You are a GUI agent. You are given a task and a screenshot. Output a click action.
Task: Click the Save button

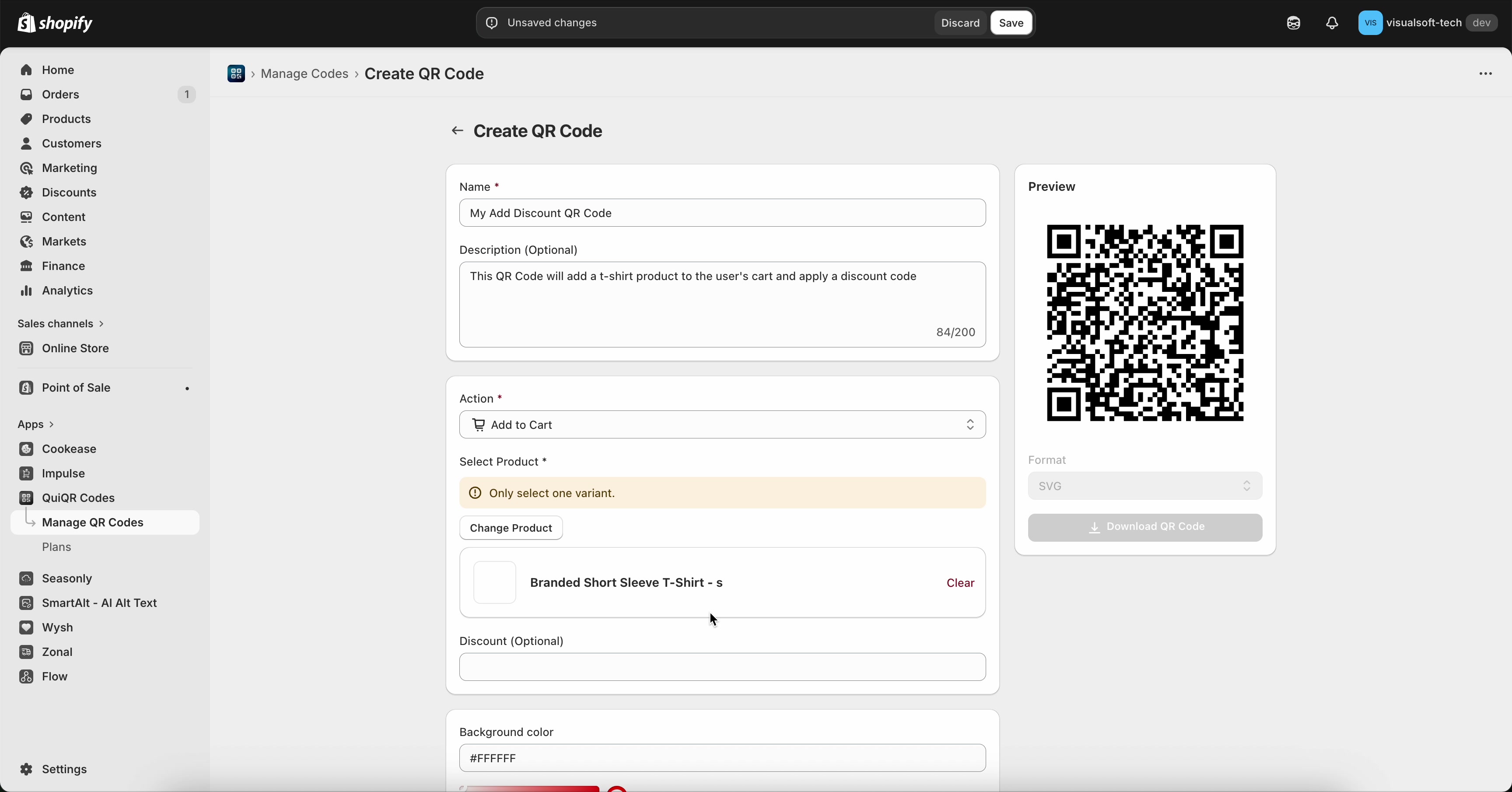pyautogui.click(x=1011, y=23)
